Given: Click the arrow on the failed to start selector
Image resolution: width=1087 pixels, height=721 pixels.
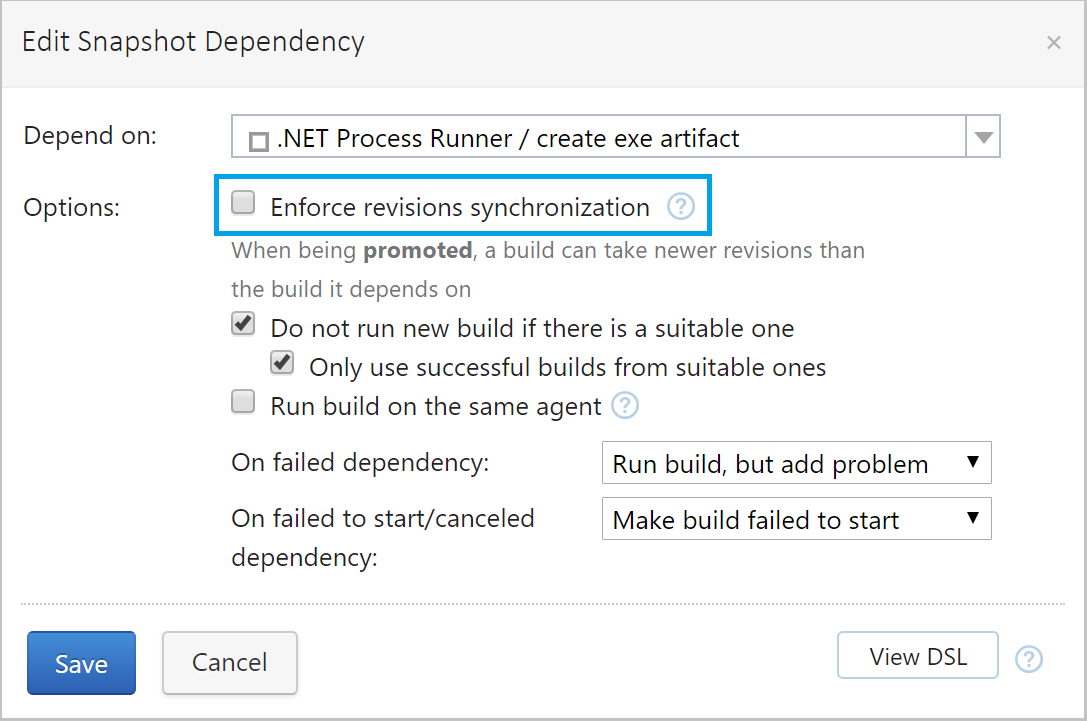Looking at the screenshot, I should [973, 518].
